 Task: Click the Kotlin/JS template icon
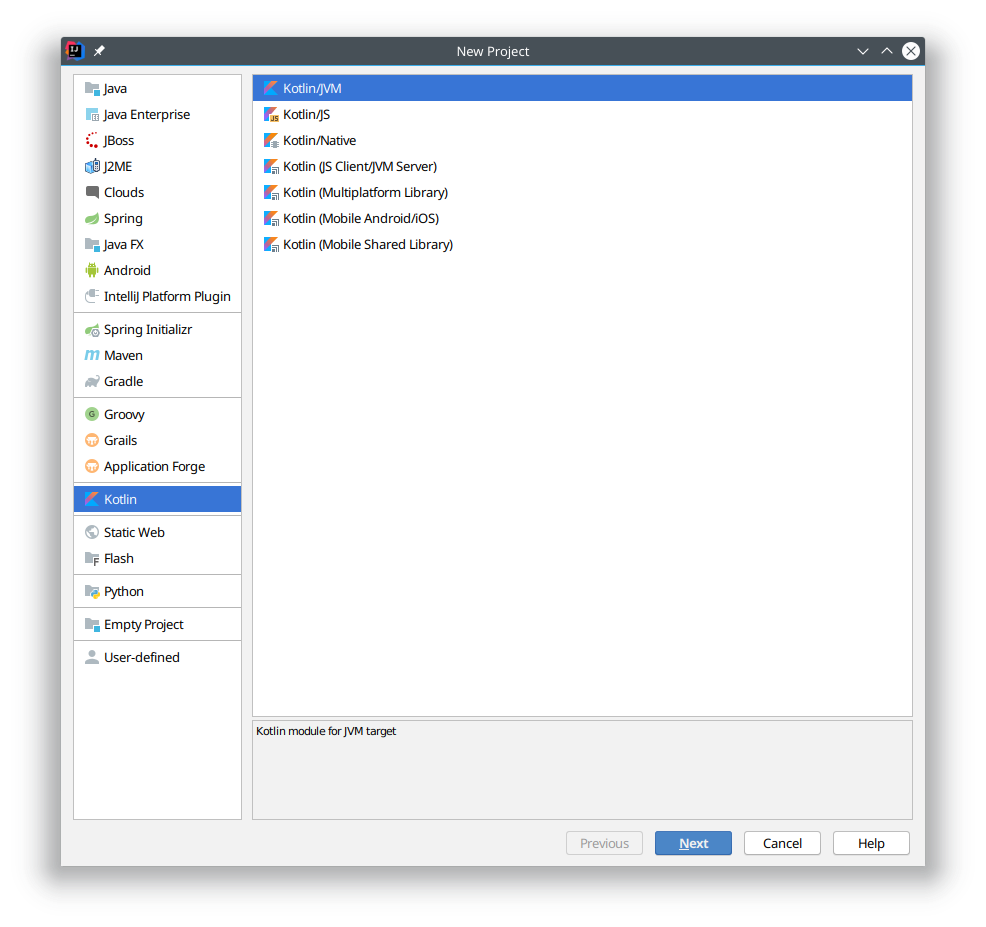coord(271,114)
